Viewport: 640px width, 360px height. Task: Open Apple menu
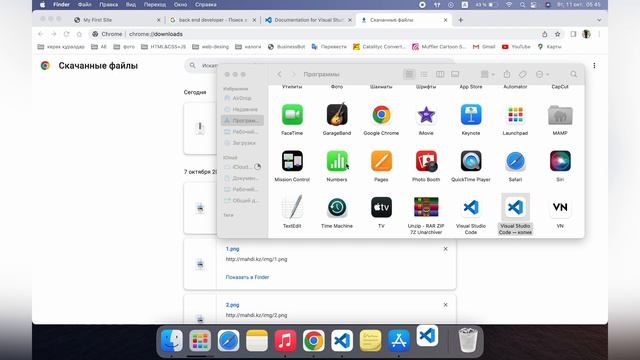tap(42, 5)
